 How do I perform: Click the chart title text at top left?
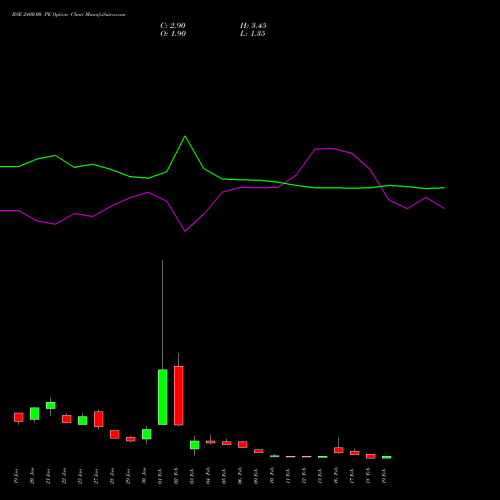pyautogui.click(x=69, y=15)
